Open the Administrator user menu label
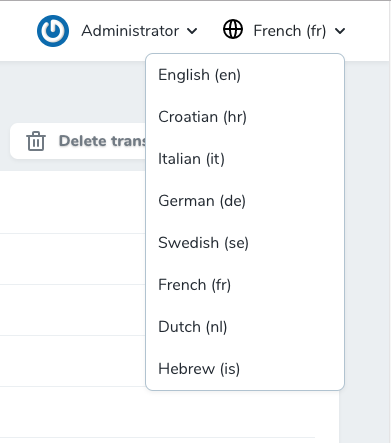The height and width of the screenshot is (443, 391). (130, 31)
